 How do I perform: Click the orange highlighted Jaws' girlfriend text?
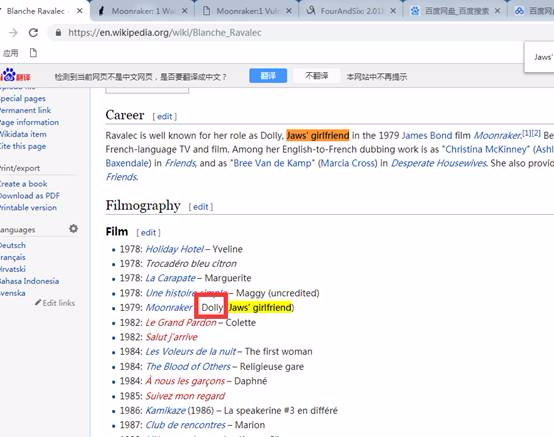318,135
